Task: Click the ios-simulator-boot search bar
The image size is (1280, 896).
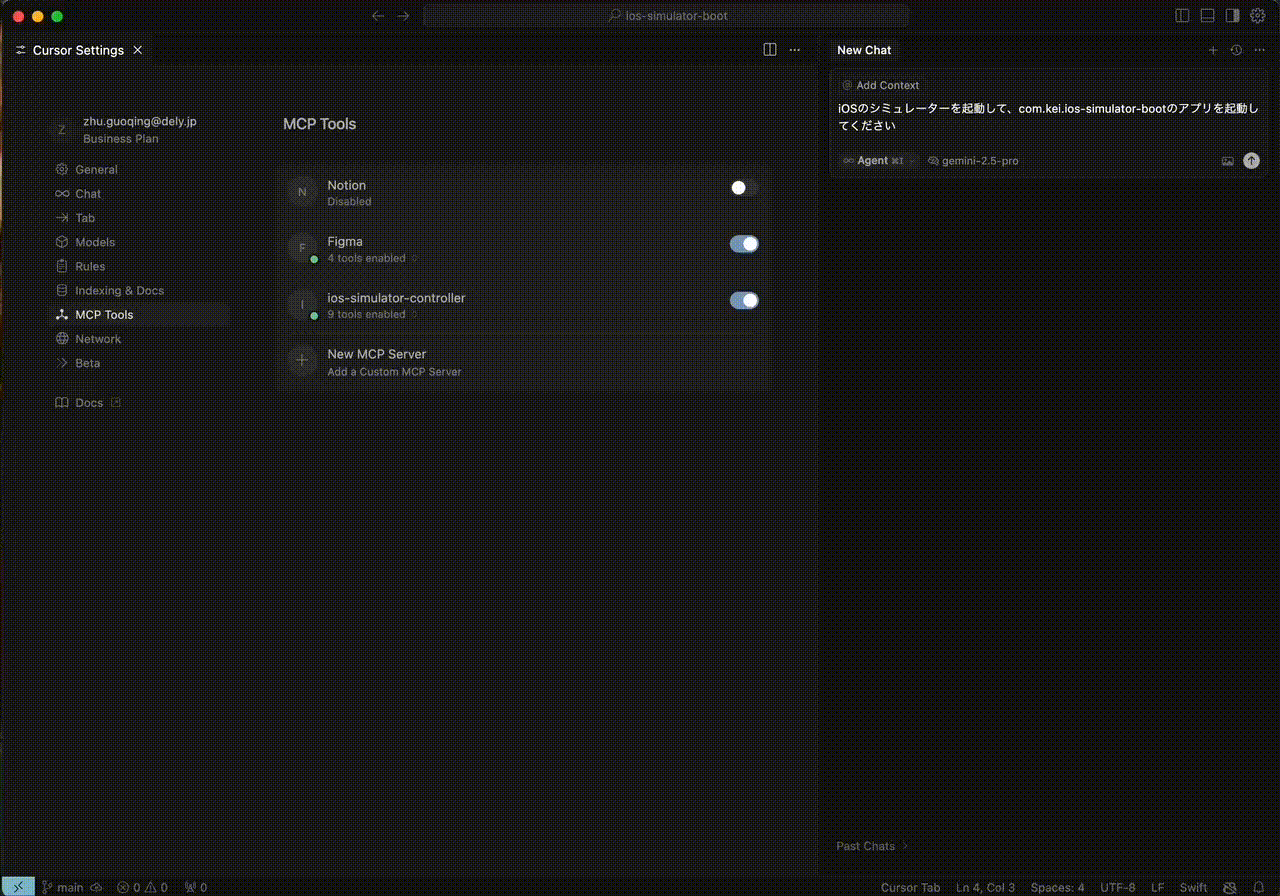Action: 667,16
